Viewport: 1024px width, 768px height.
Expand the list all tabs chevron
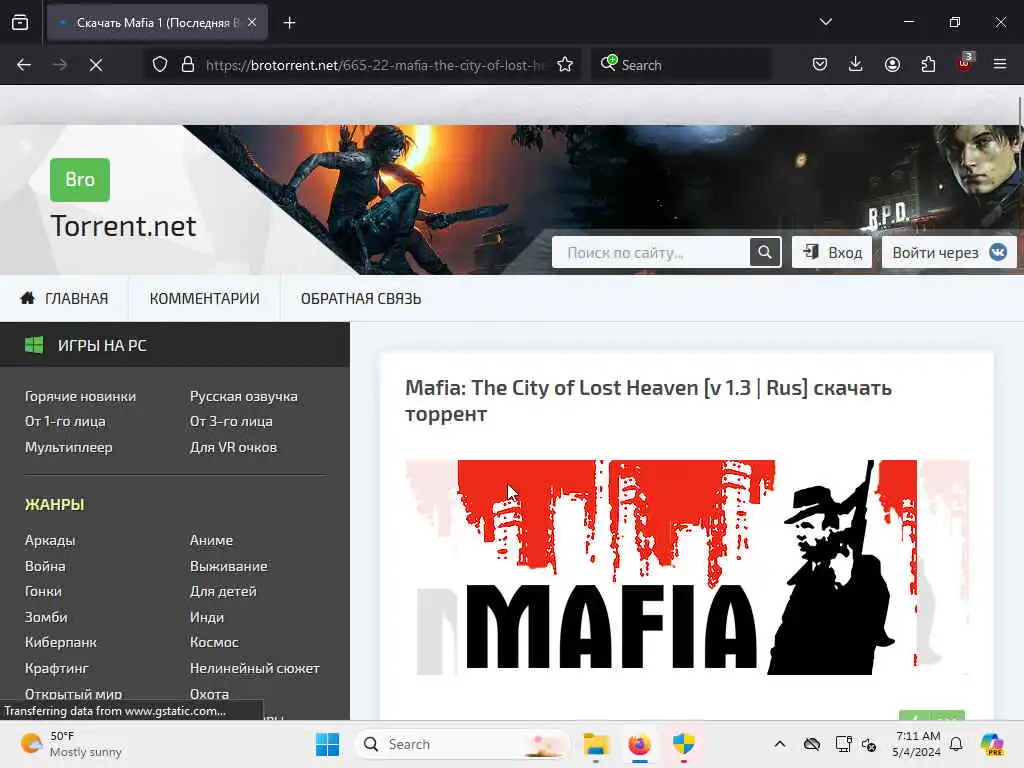[x=825, y=22]
